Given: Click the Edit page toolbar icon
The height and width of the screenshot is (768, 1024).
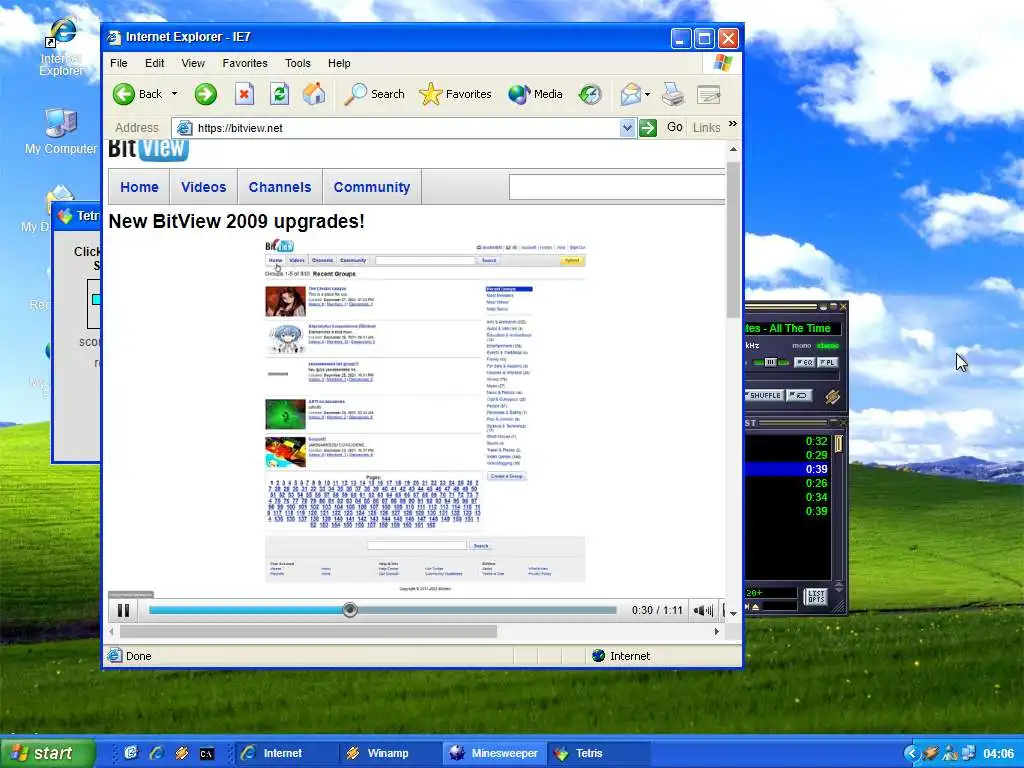Looking at the screenshot, I should pyautogui.click(x=709, y=94).
